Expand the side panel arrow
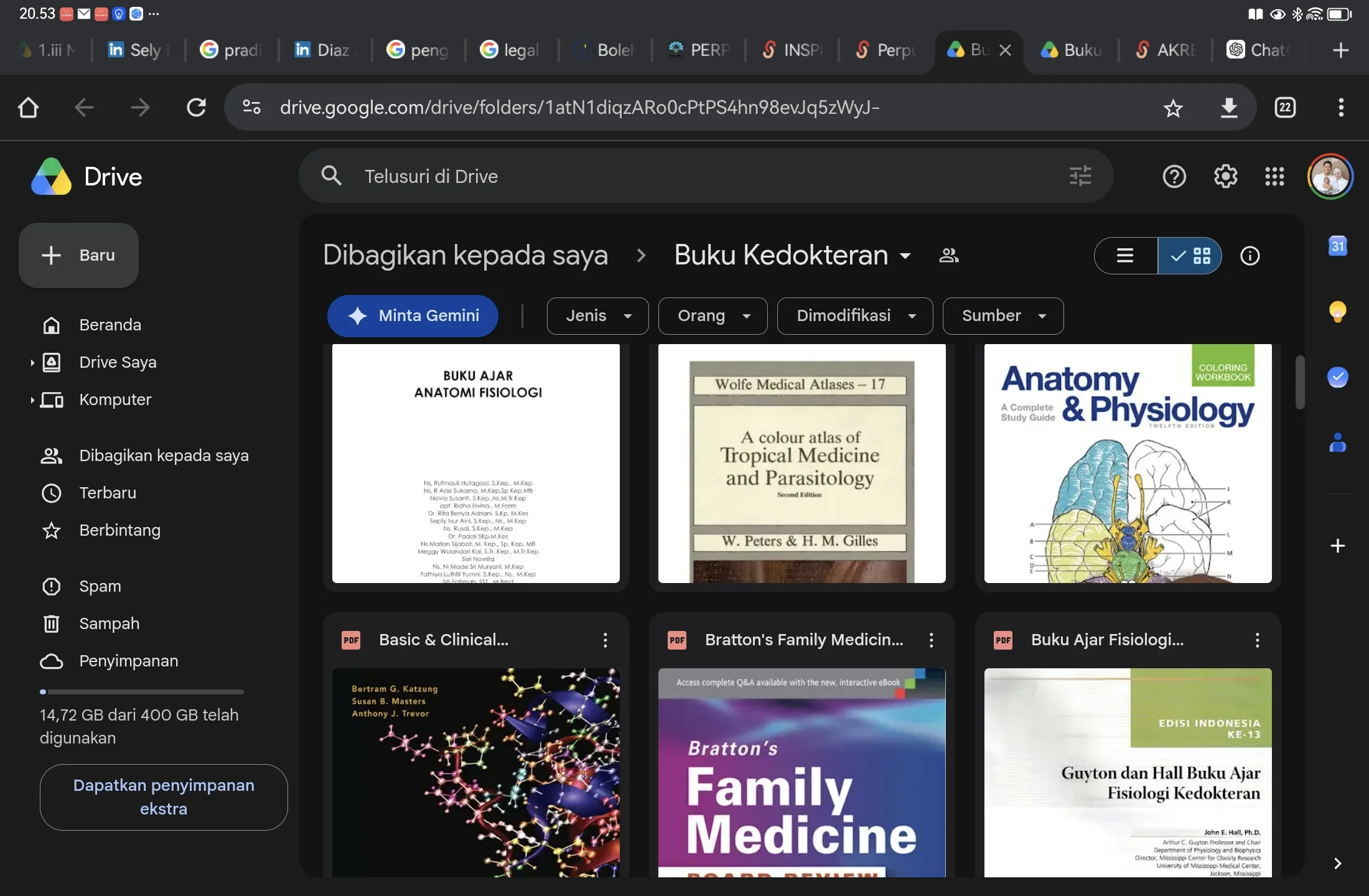 pyautogui.click(x=1337, y=863)
